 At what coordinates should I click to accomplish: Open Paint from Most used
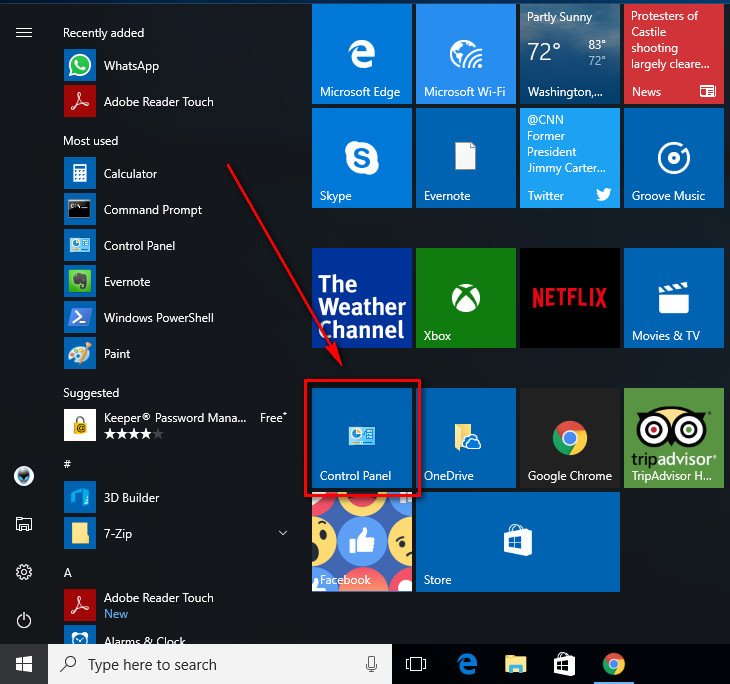(176, 353)
